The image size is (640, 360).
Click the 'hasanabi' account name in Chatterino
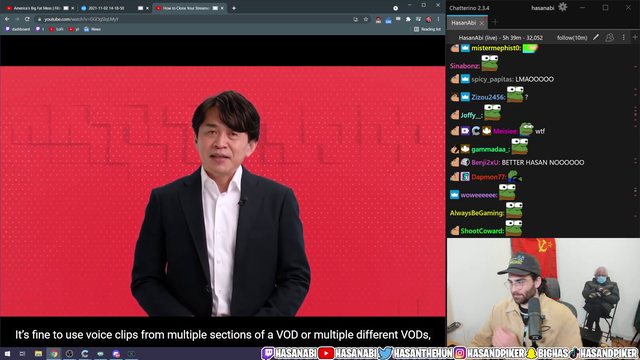(x=542, y=8)
